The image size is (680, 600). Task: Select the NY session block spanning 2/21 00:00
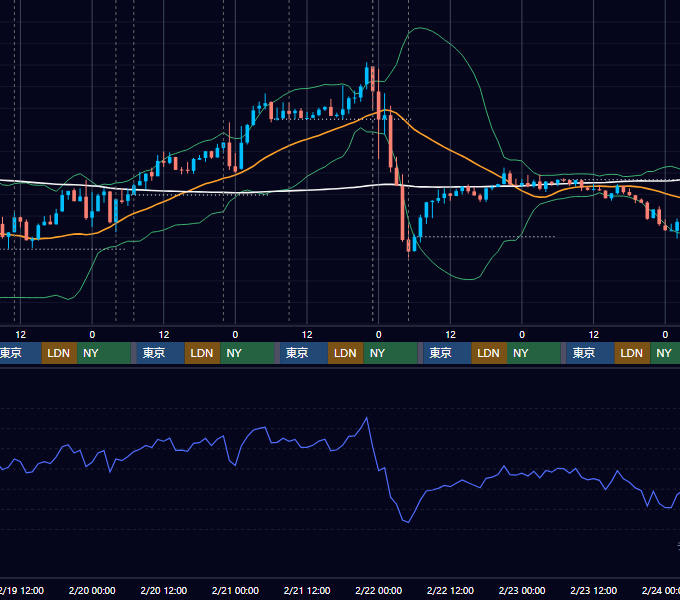tap(247, 353)
